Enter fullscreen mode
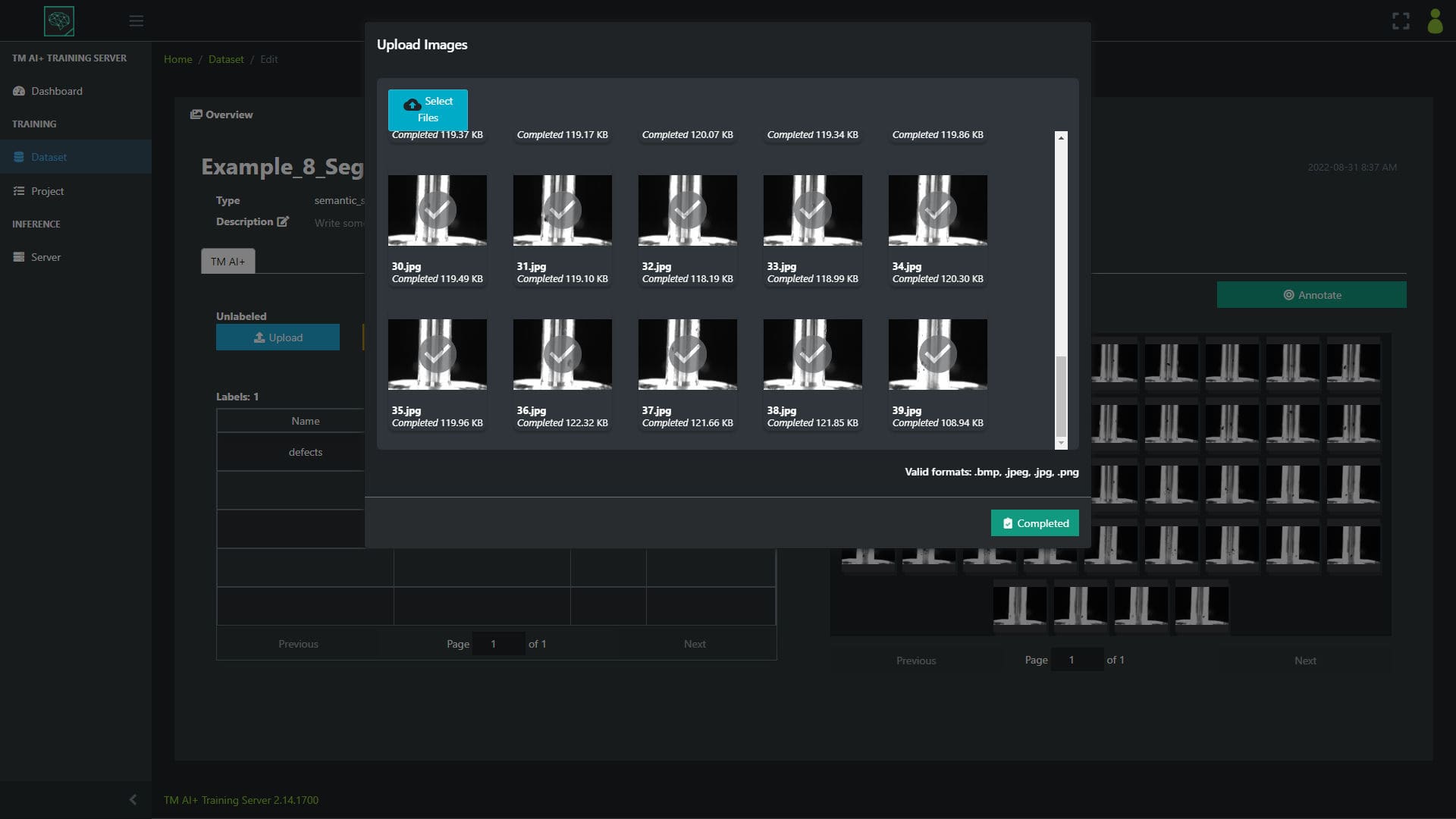This screenshot has width=1456, height=819. coord(1401,20)
